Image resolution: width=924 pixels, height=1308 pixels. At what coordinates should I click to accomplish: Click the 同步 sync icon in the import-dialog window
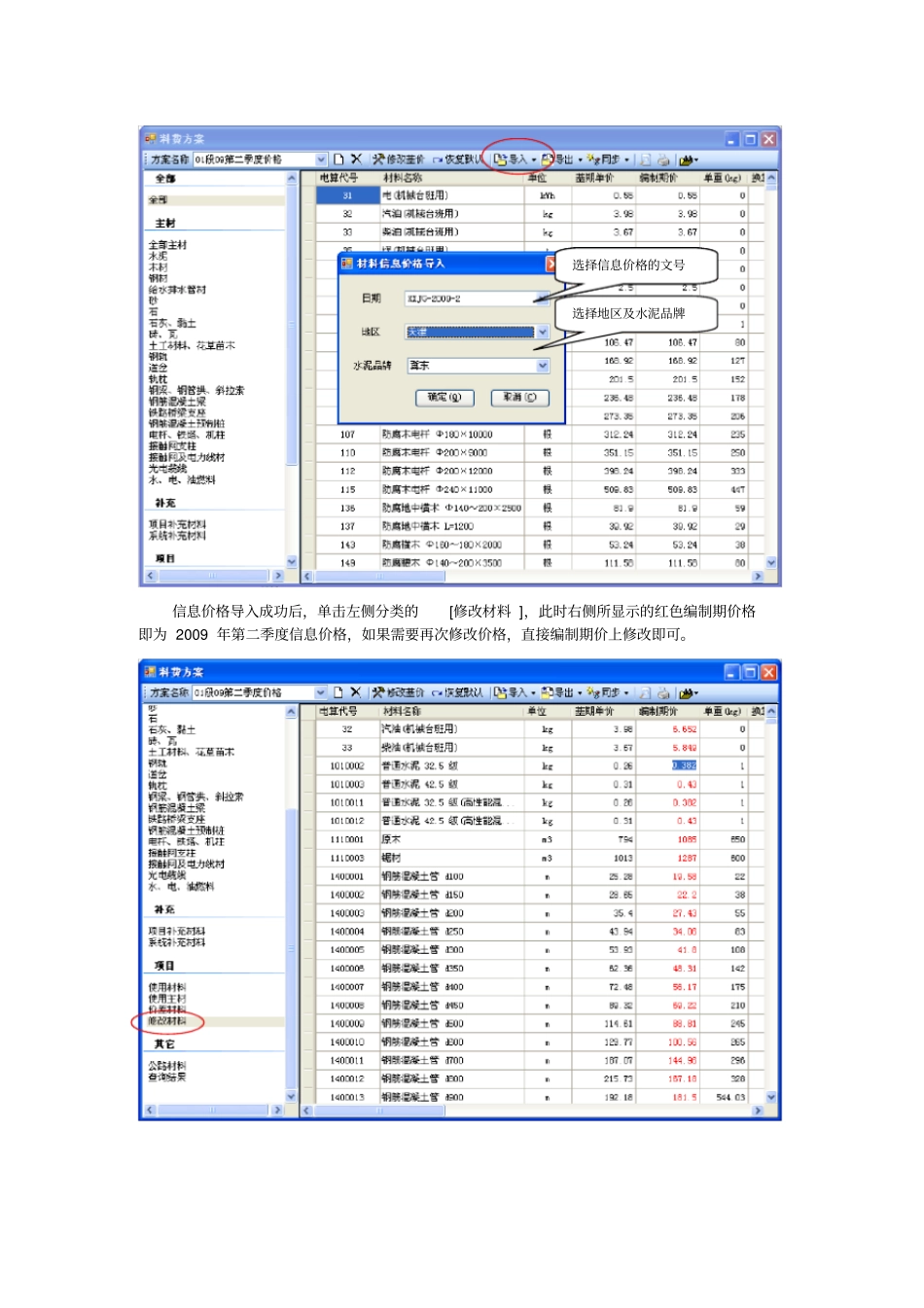(x=593, y=159)
